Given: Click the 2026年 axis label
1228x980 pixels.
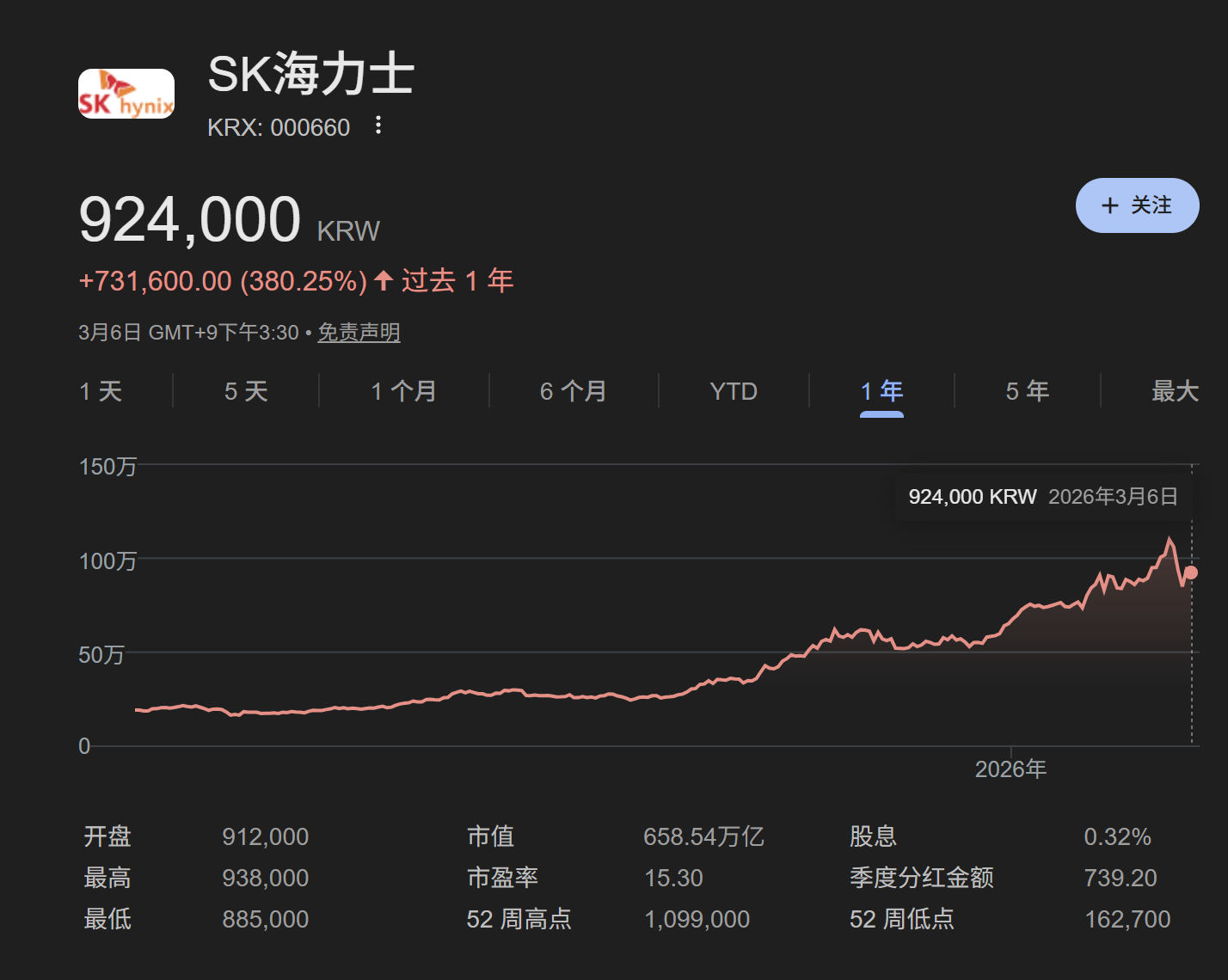Looking at the screenshot, I should pos(1011,769).
